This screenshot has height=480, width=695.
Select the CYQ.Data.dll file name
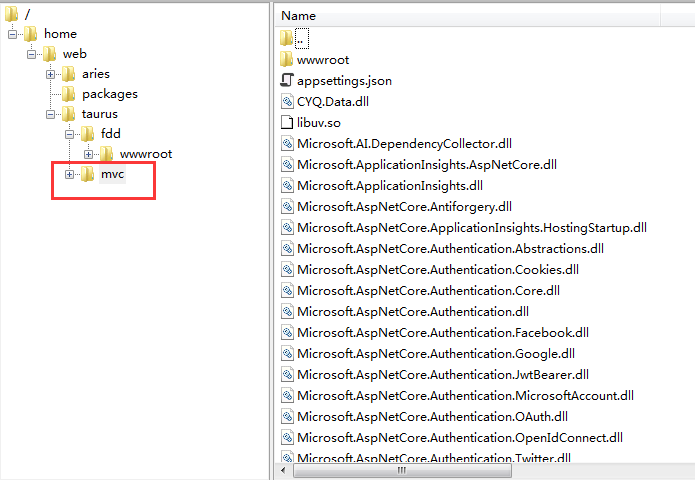333,102
